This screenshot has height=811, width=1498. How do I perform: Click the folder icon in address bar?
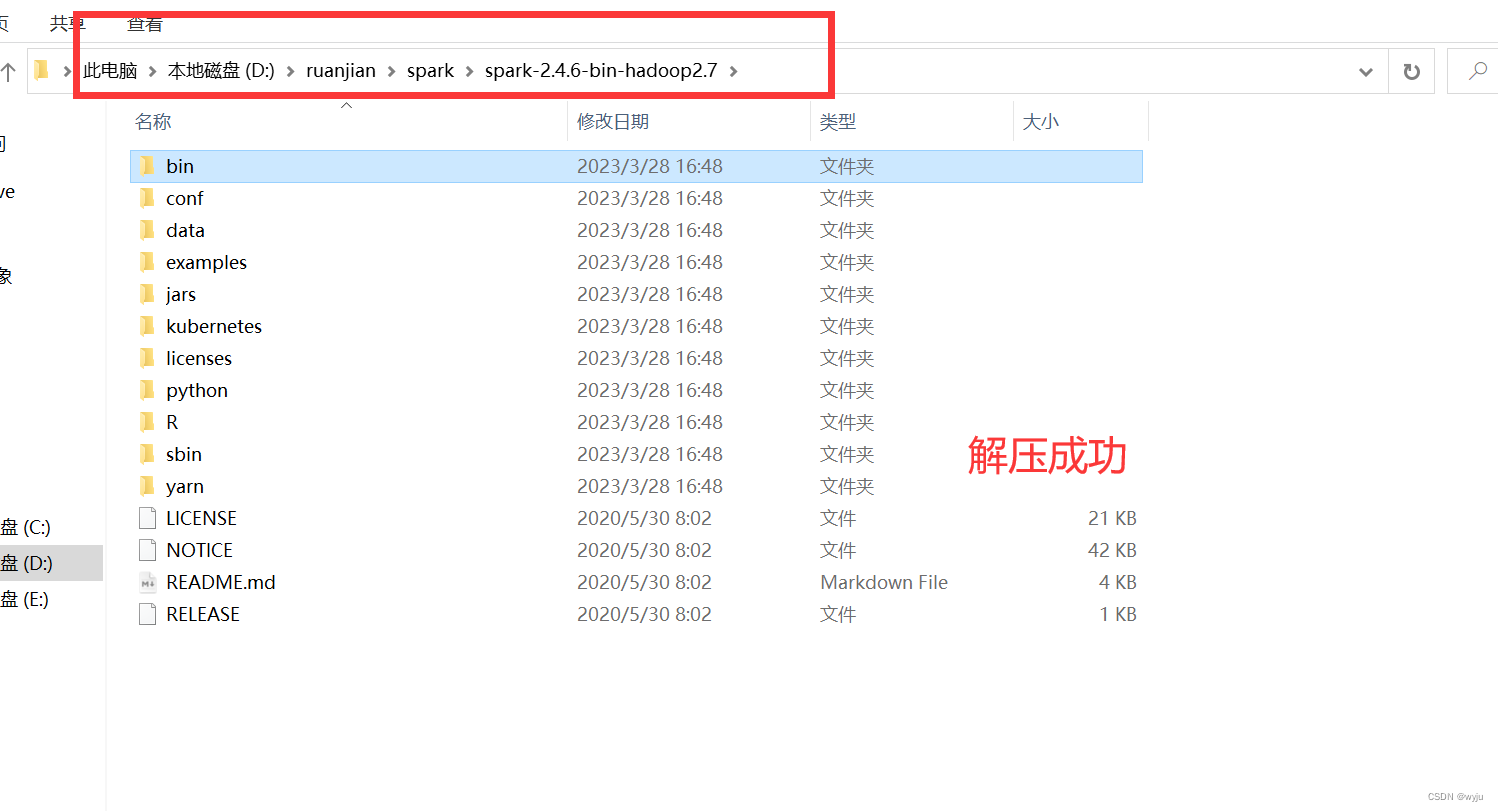coord(41,70)
